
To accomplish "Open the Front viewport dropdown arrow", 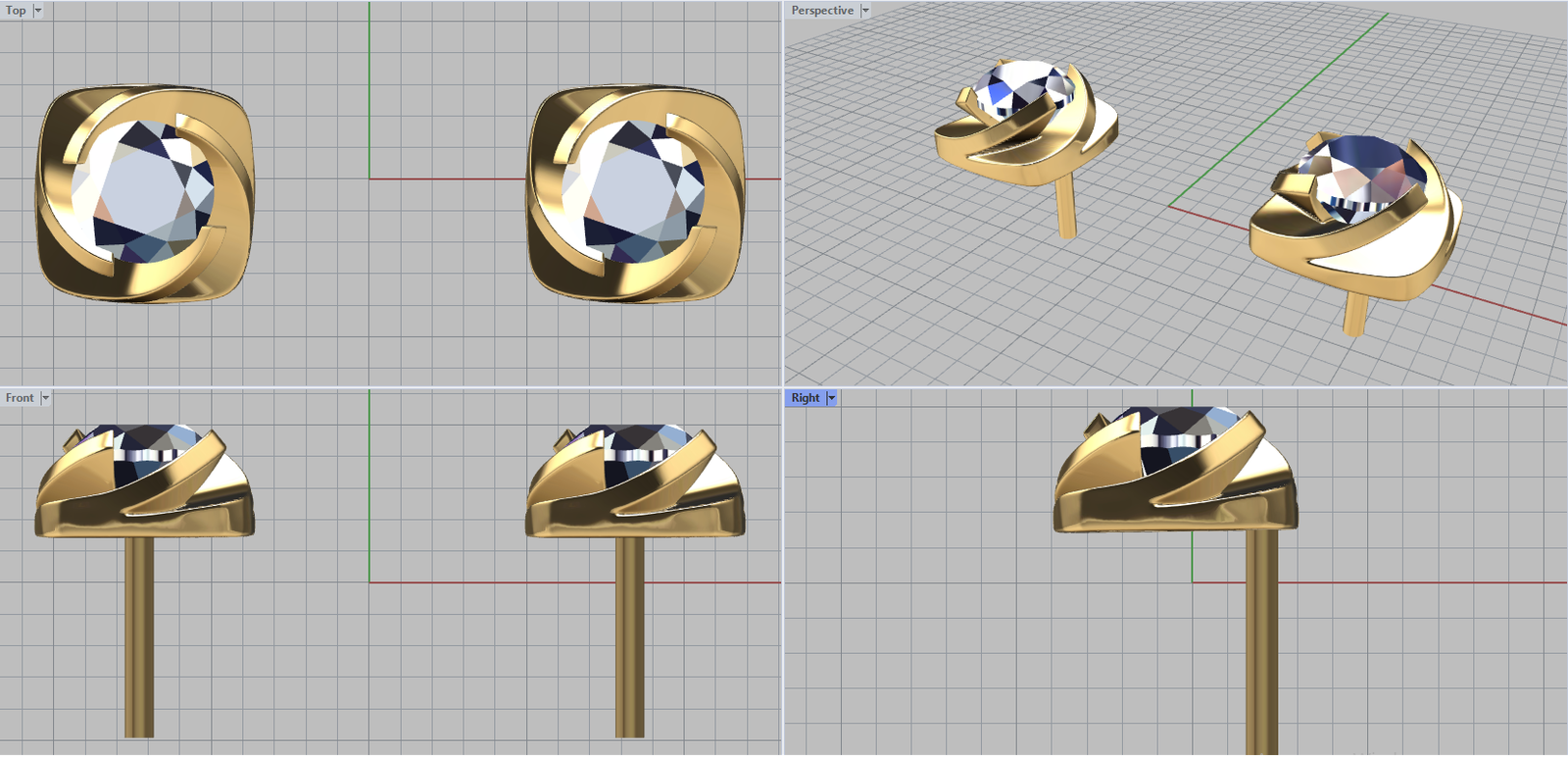I will point(45,398).
